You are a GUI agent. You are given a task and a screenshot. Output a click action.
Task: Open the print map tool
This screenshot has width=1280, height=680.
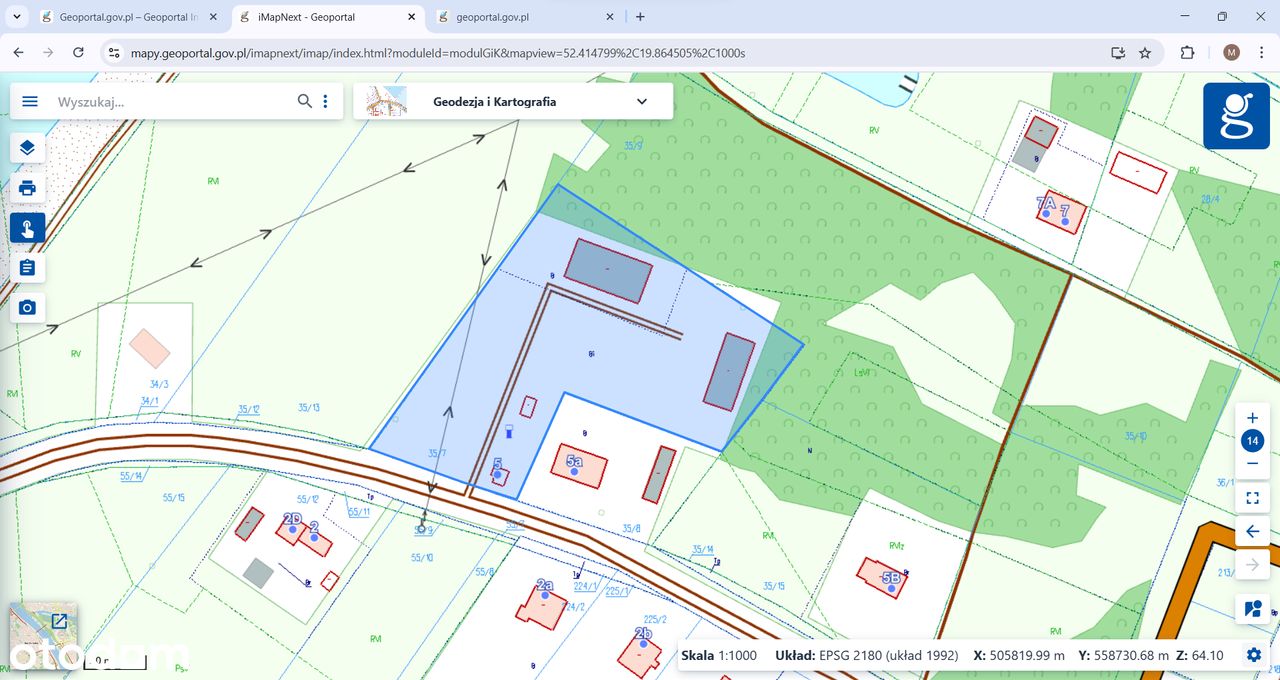[27, 188]
